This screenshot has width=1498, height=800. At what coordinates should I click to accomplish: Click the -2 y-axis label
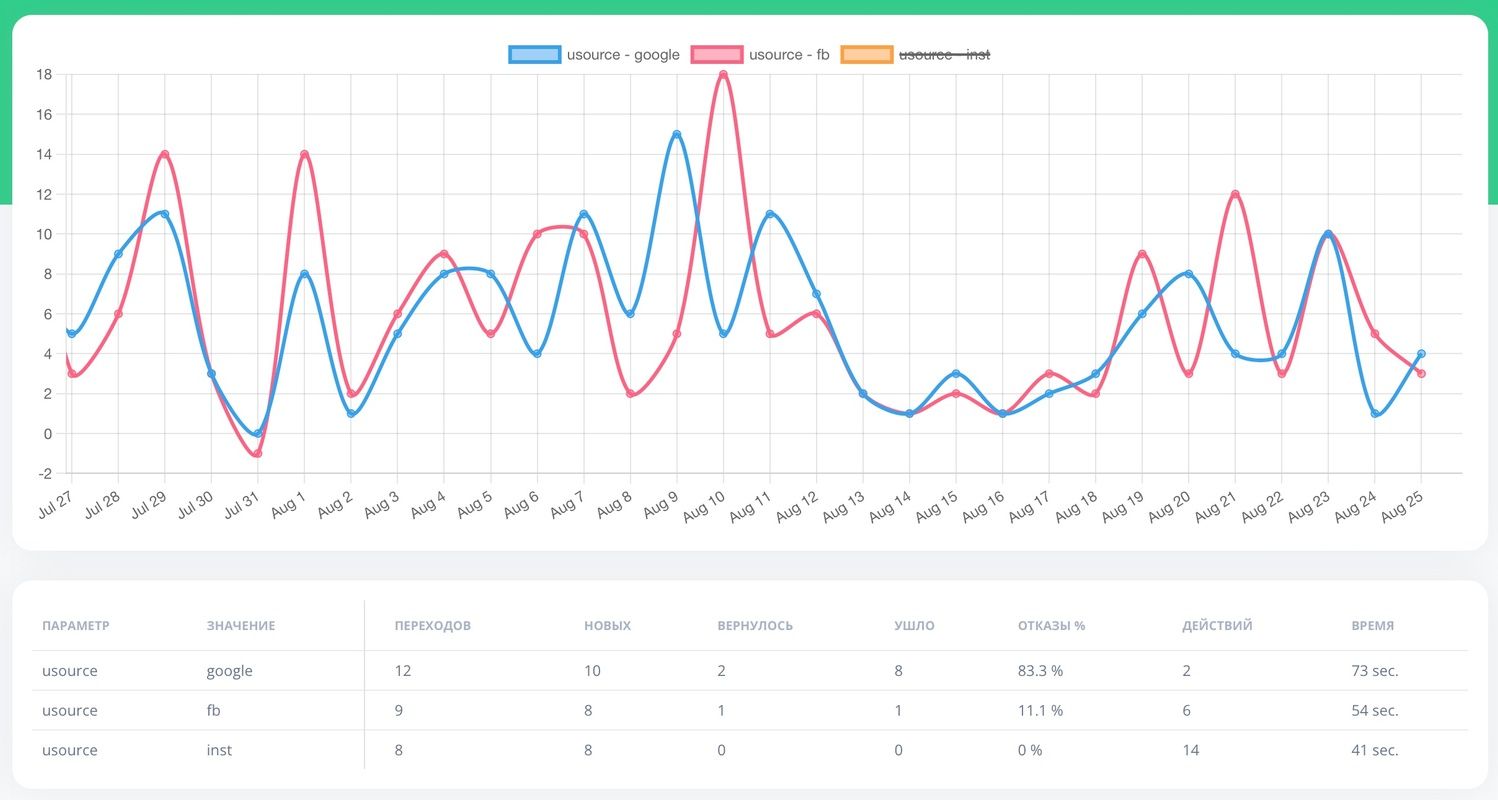pyautogui.click(x=45, y=473)
